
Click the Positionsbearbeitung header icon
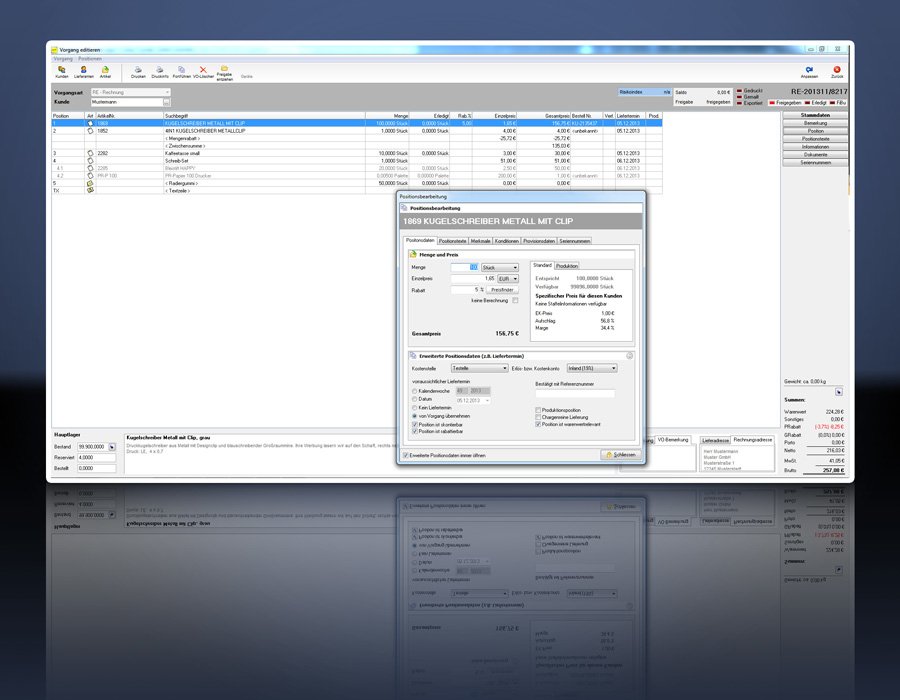click(404, 208)
